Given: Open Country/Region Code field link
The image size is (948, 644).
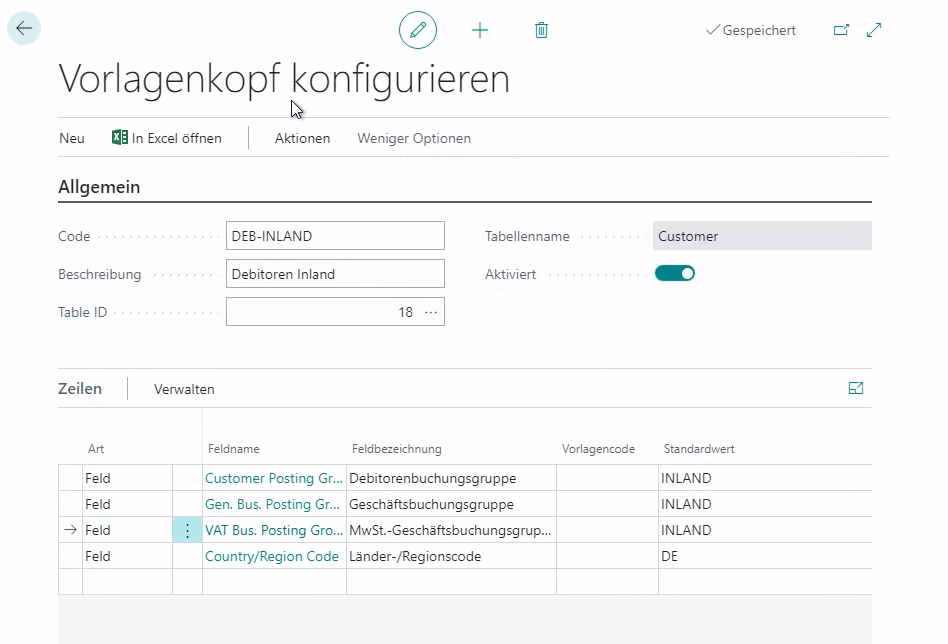Looking at the screenshot, I should (x=271, y=556).
